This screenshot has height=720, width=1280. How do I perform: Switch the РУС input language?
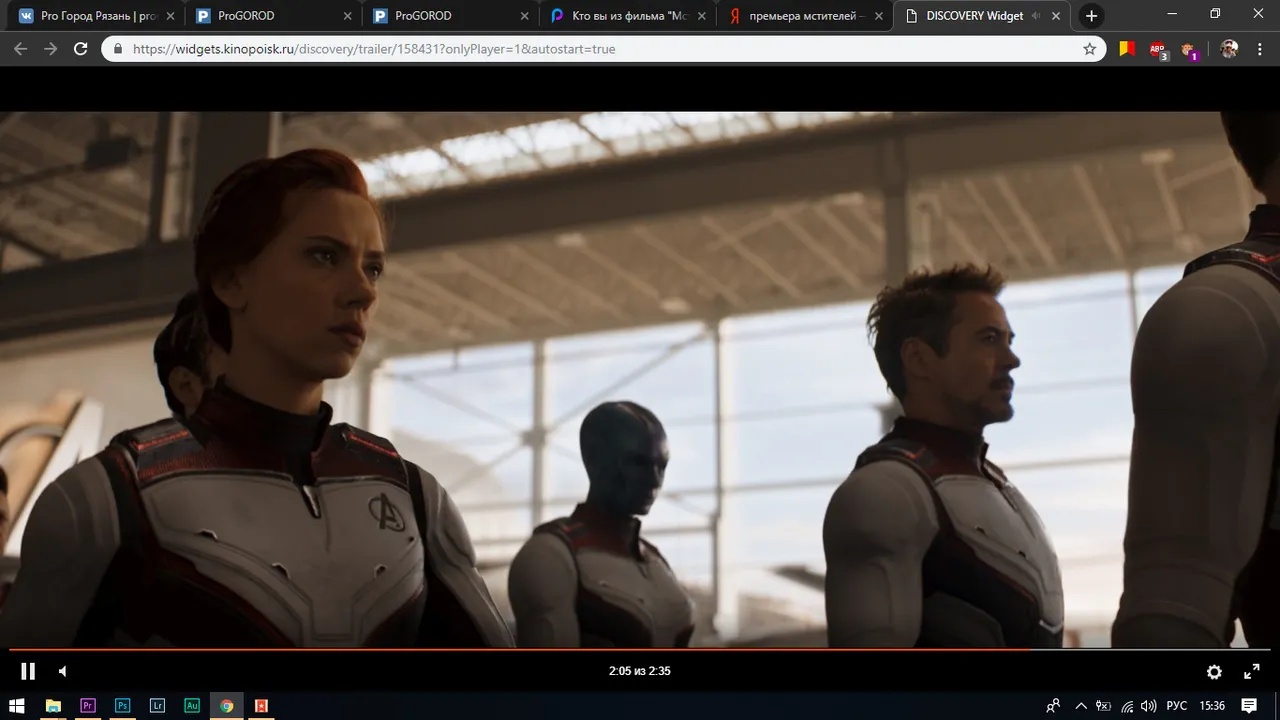pyautogui.click(x=1177, y=705)
